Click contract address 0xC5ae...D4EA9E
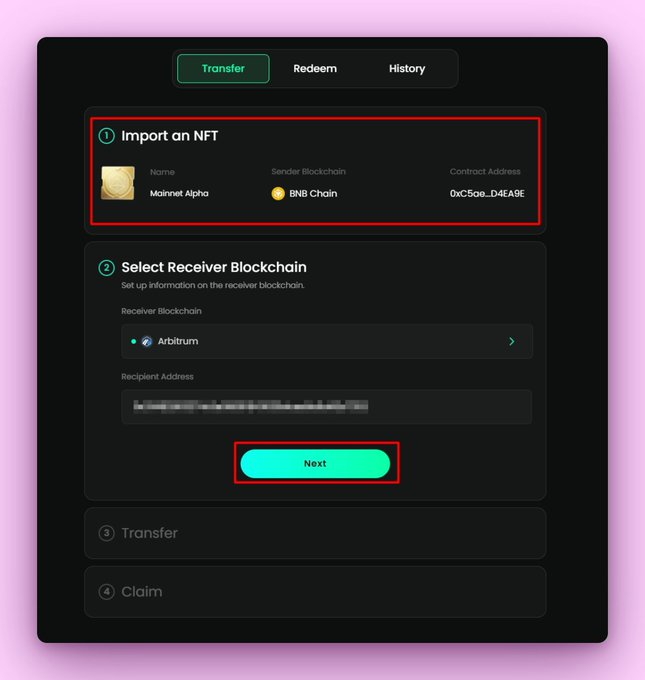Image resolution: width=645 pixels, height=680 pixels. coord(487,193)
